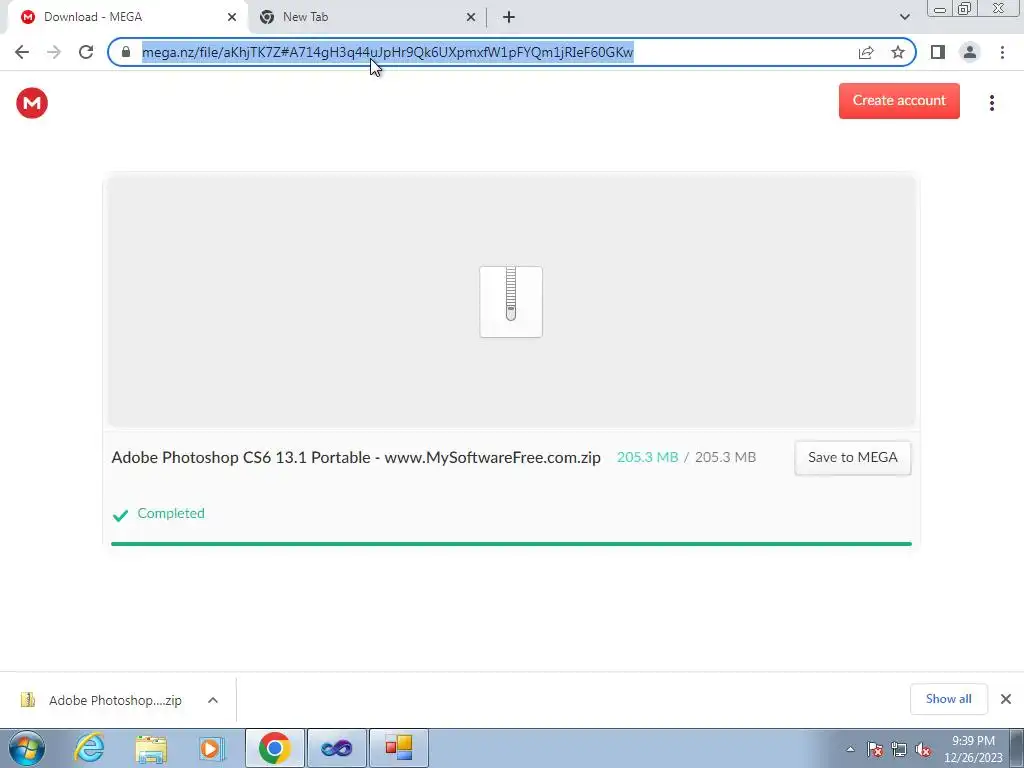The height and width of the screenshot is (768, 1024).
Task: Switch to the Download - MEGA tab
Action: 127,17
